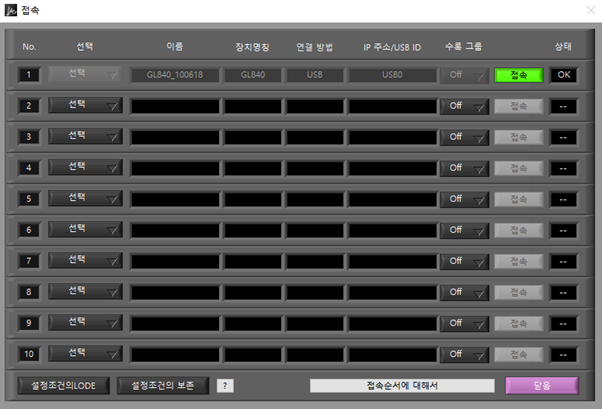Click the 설정조건의LODE button
The image size is (602, 409).
point(63,386)
